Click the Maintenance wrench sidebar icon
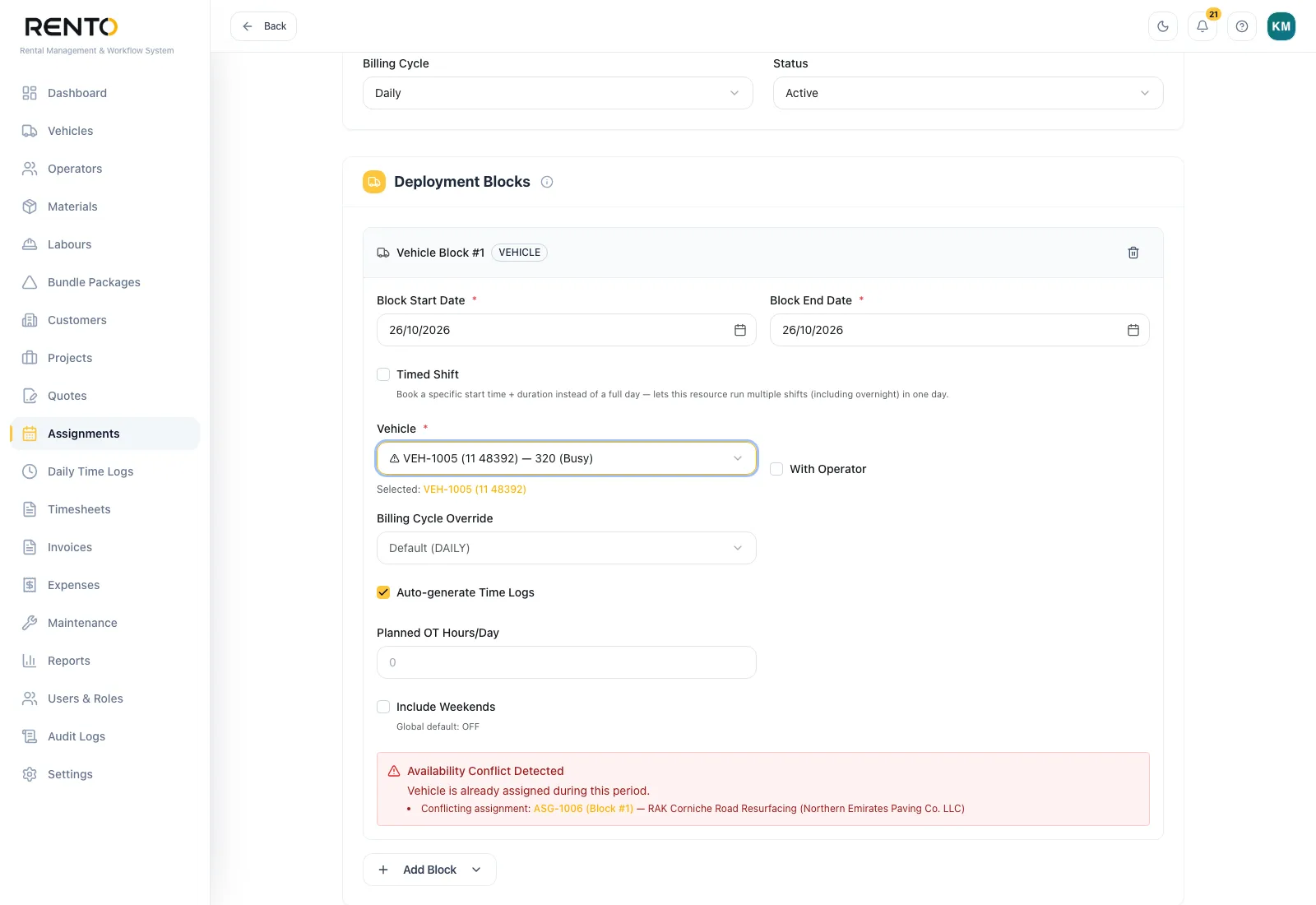 [x=30, y=623]
